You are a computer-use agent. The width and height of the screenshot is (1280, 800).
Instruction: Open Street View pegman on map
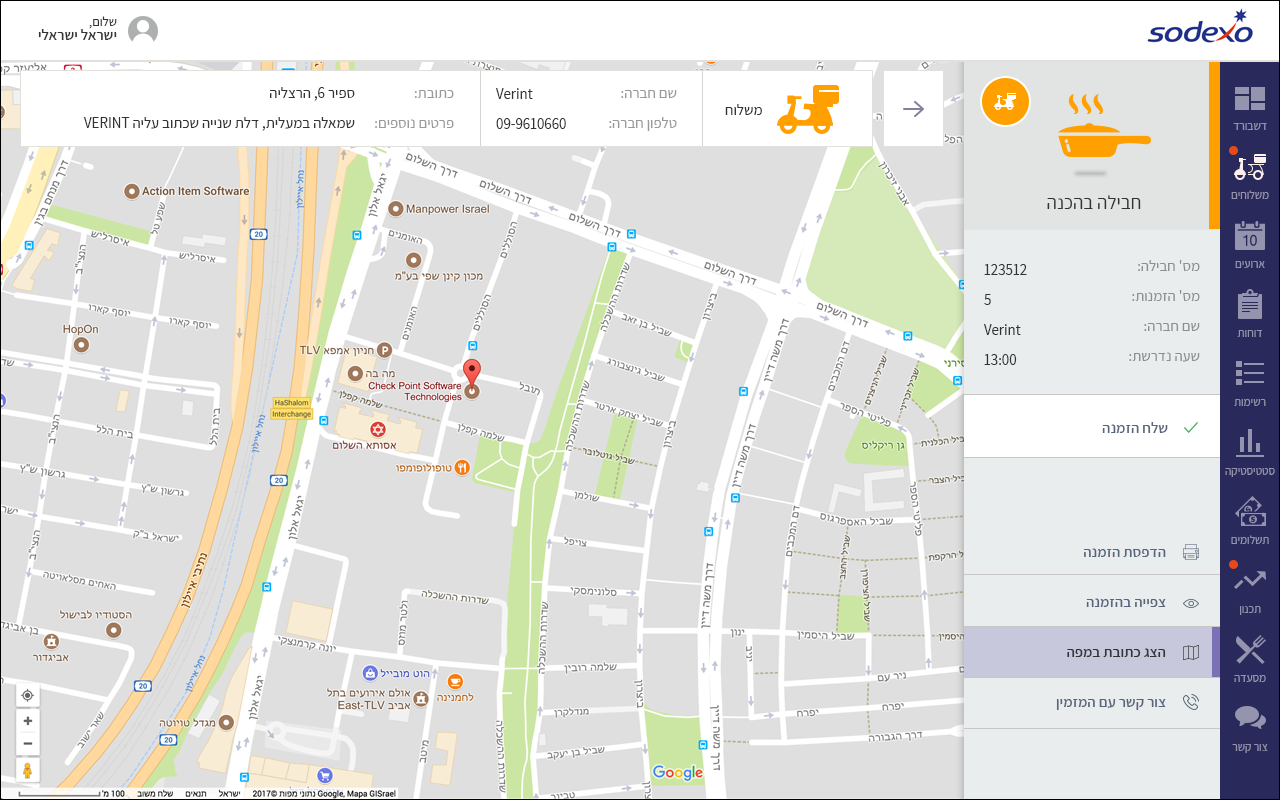click(x=27, y=770)
